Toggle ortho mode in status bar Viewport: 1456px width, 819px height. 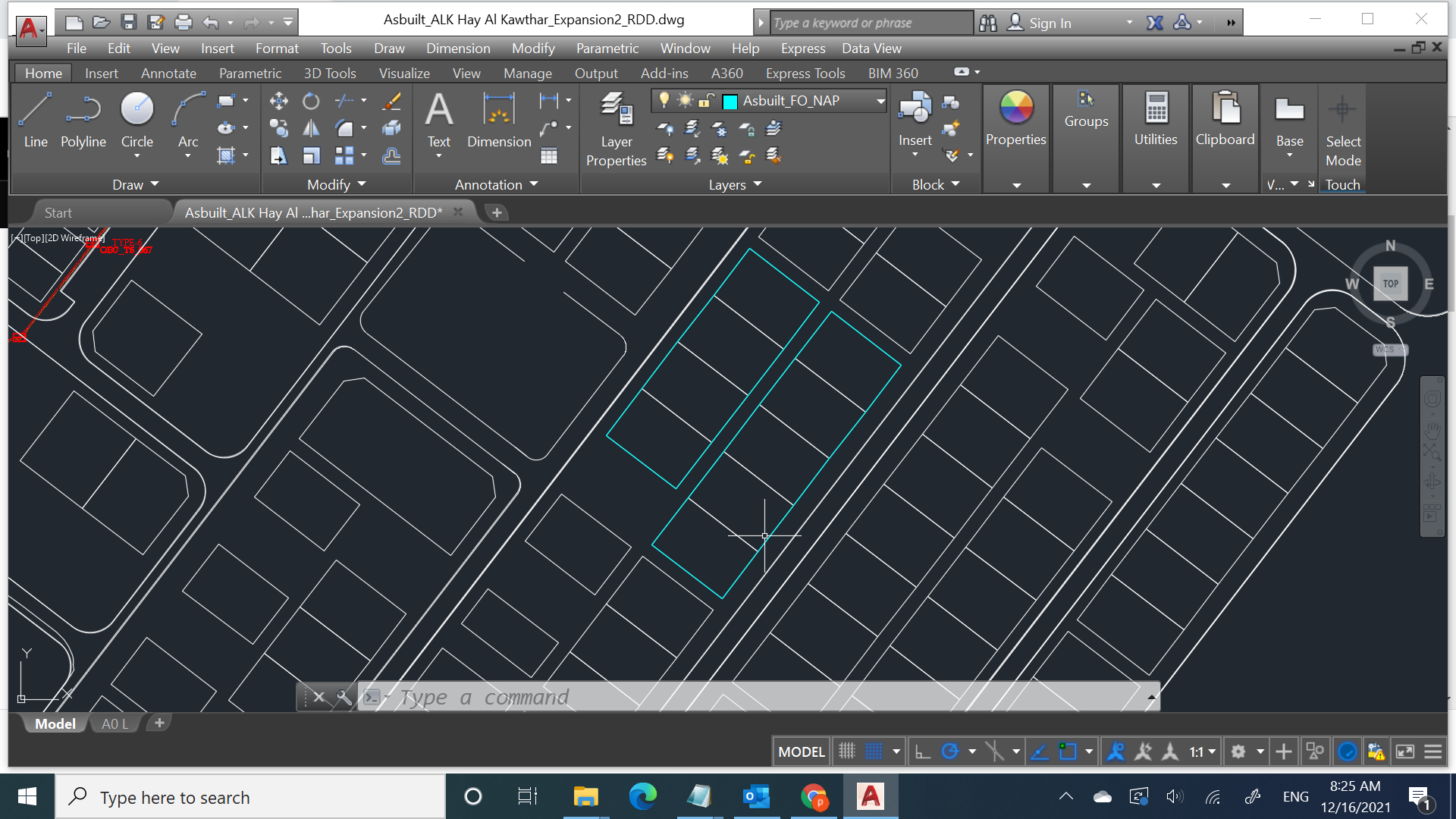pyautogui.click(x=922, y=751)
